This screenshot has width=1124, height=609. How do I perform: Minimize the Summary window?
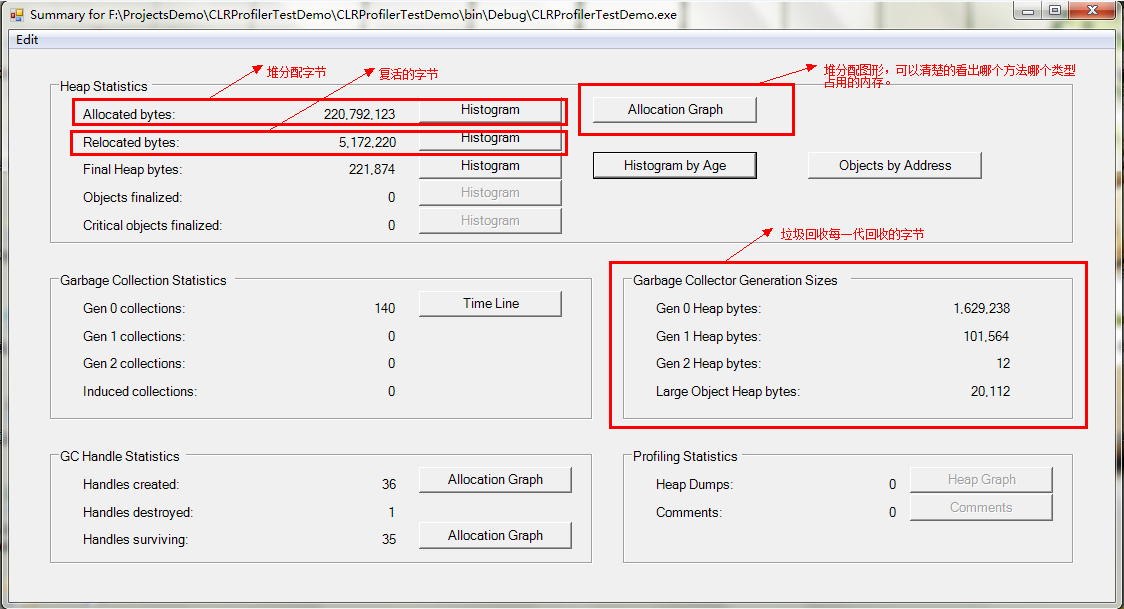point(1028,10)
